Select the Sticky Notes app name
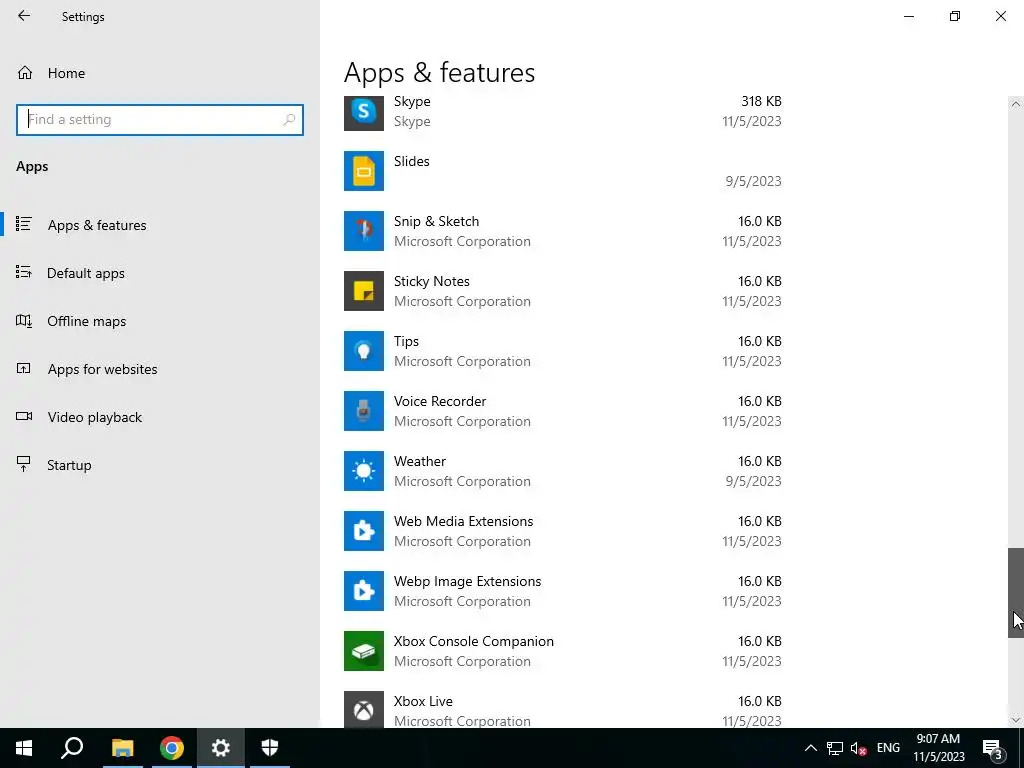The height and width of the screenshot is (768, 1024). tap(432, 281)
